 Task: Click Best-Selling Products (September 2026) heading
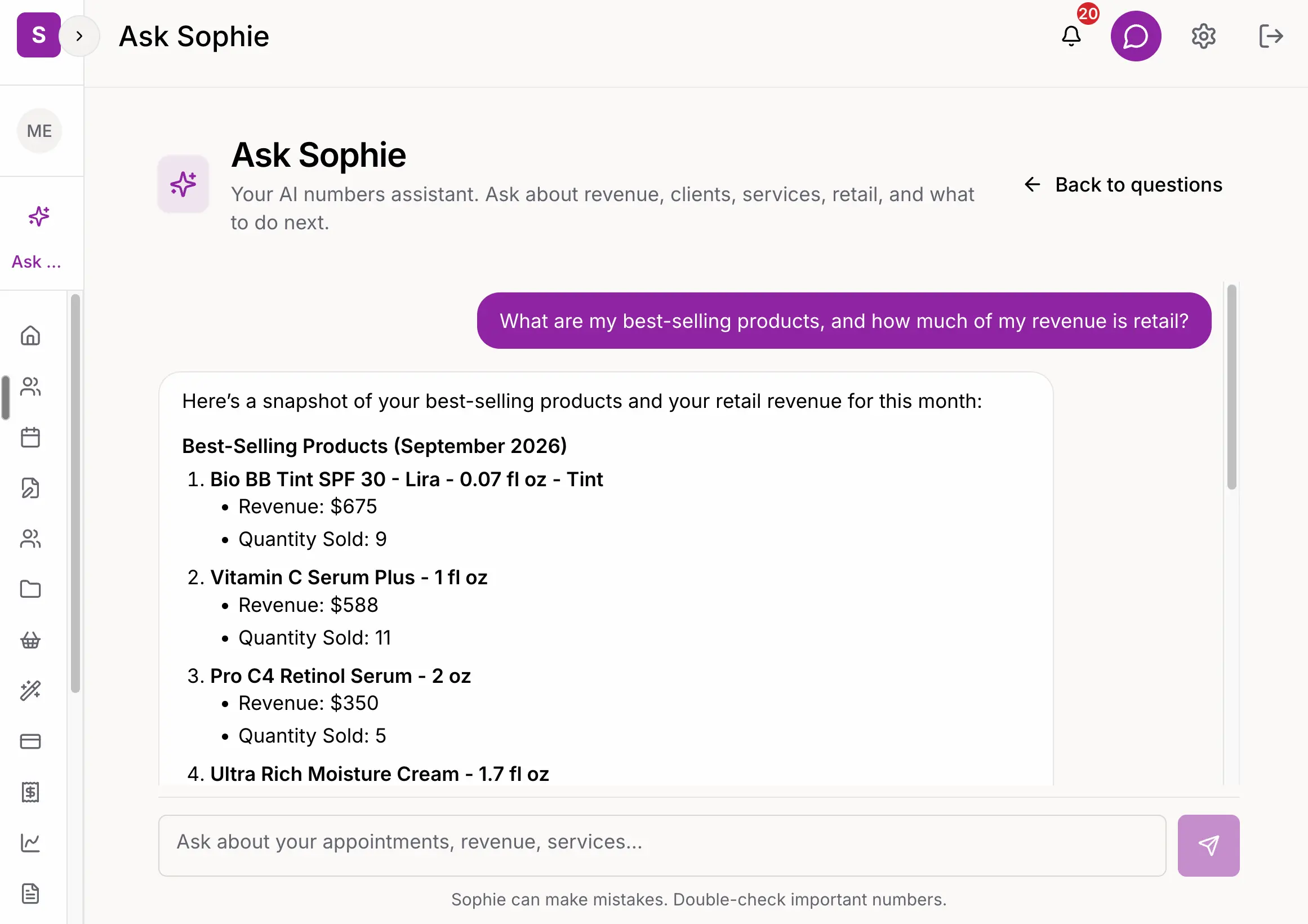point(374,446)
